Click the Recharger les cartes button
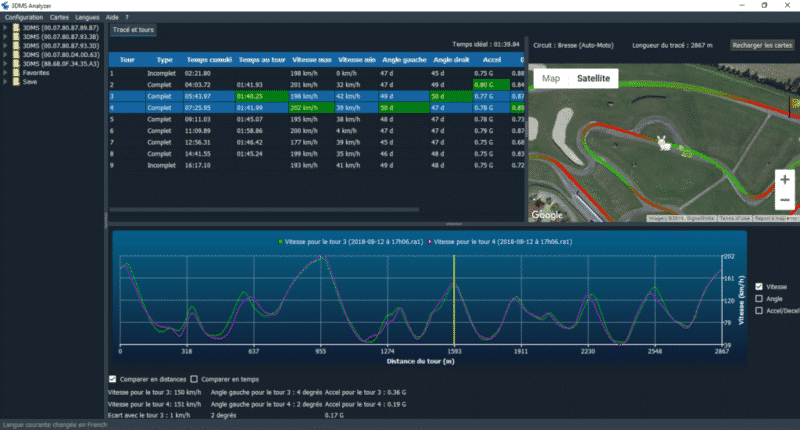This screenshot has height=430, width=800. pos(762,45)
